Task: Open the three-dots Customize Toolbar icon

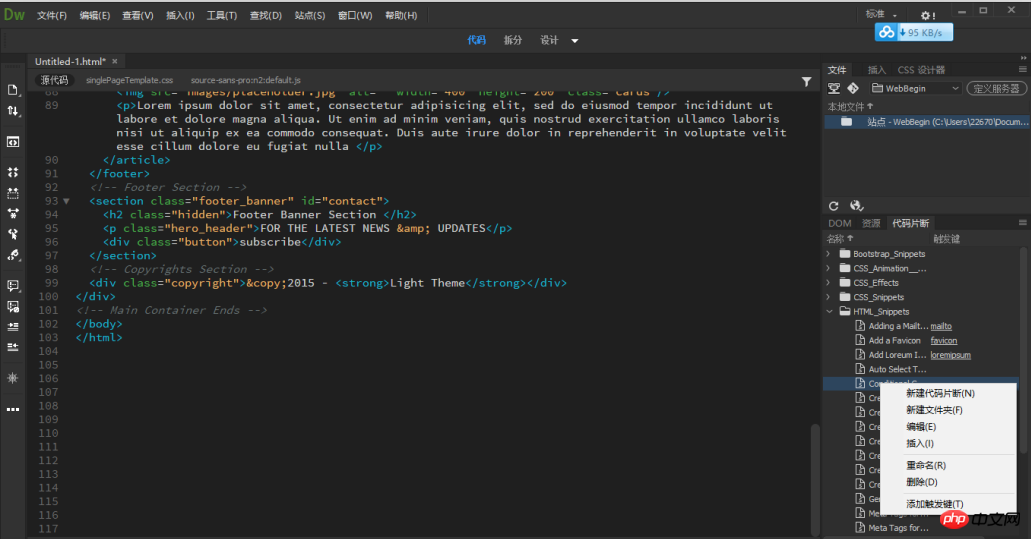Action: (x=12, y=409)
